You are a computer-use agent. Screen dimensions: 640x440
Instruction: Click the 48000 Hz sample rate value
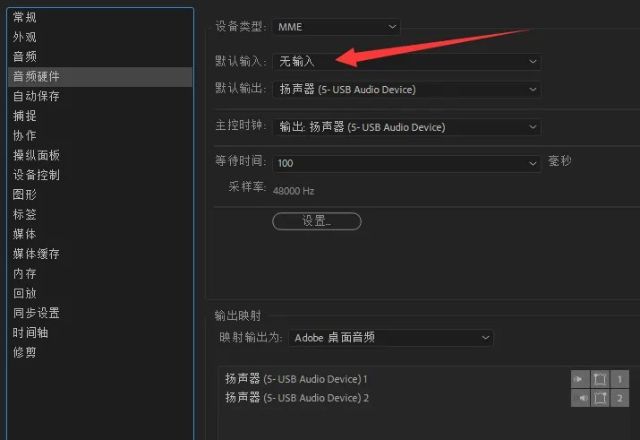pos(293,191)
